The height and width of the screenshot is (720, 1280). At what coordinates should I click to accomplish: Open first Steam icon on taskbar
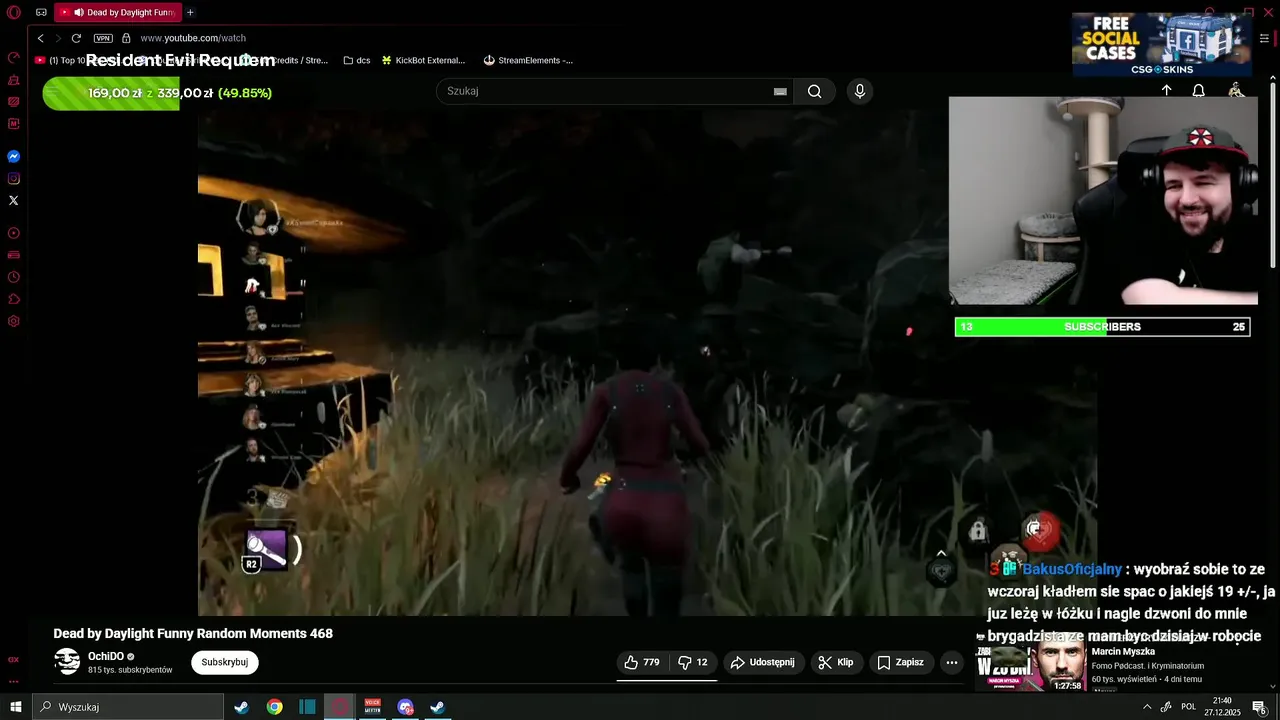pyautogui.click(x=241, y=707)
